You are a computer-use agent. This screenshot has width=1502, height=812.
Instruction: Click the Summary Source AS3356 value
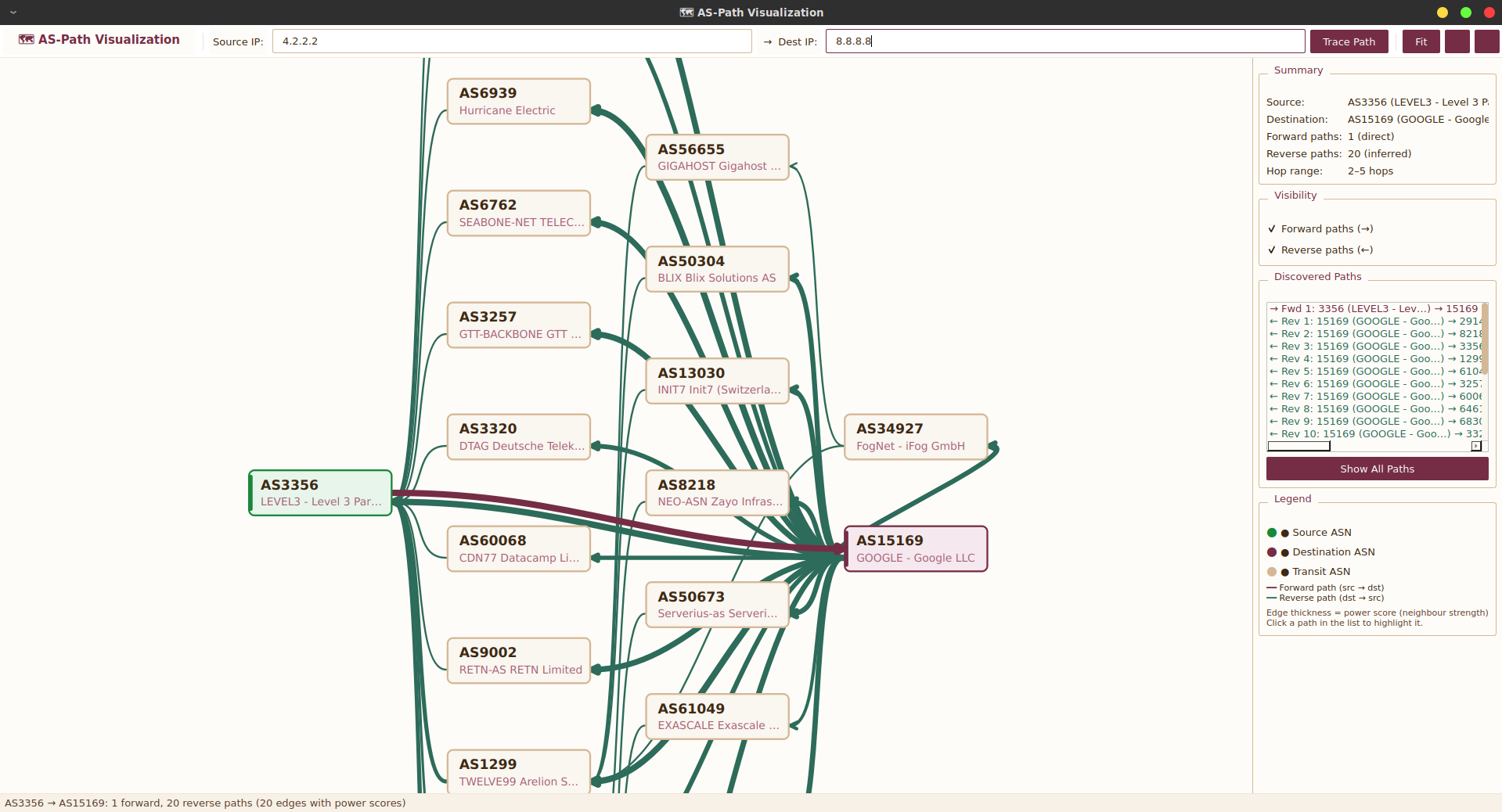[1417, 102]
